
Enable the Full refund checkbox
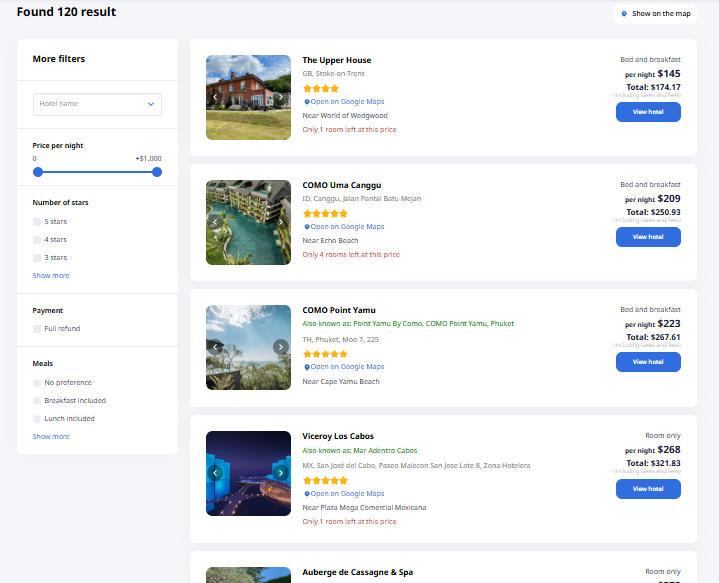37,329
